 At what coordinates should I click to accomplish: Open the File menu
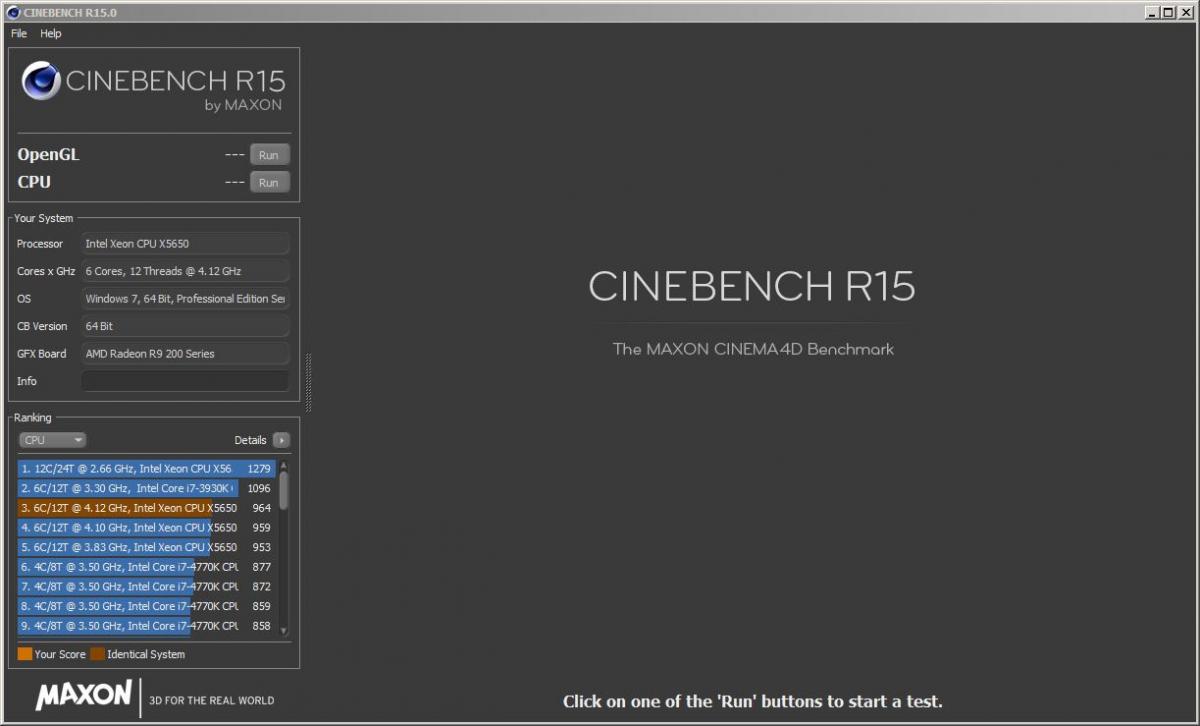(x=19, y=33)
